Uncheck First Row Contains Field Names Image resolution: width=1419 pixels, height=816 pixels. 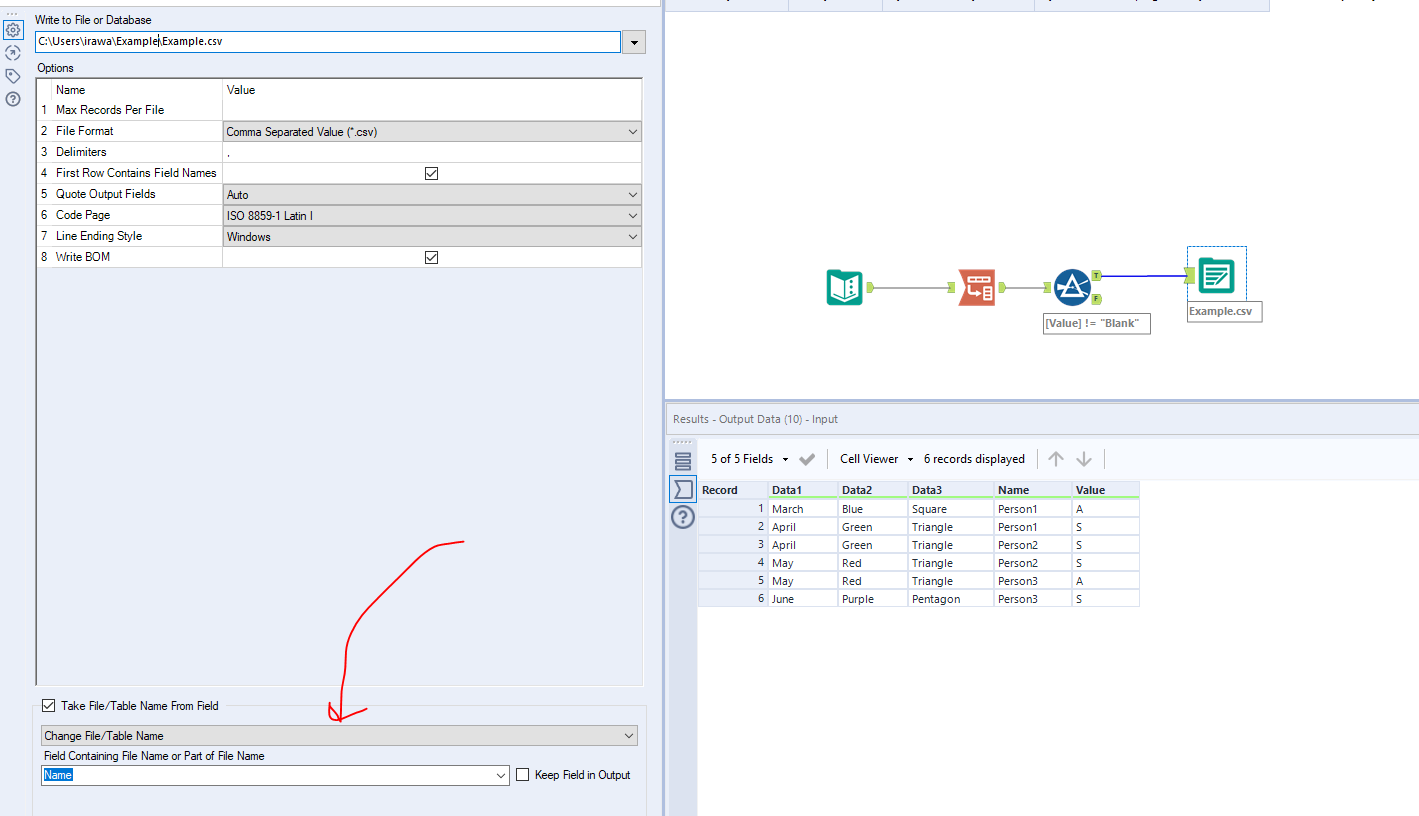[431, 172]
